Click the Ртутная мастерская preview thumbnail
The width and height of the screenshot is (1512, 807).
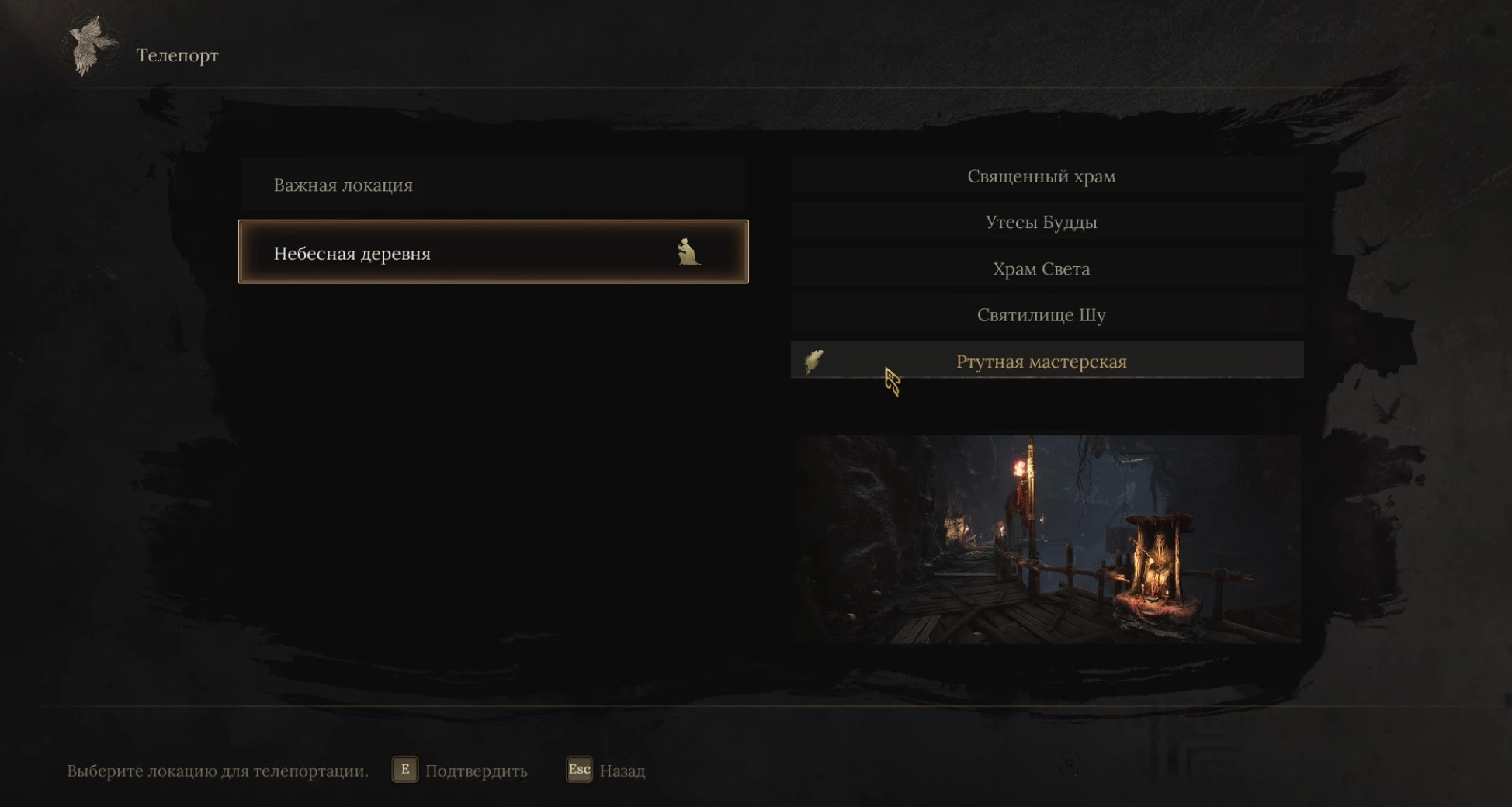click(x=1047, y=539)
